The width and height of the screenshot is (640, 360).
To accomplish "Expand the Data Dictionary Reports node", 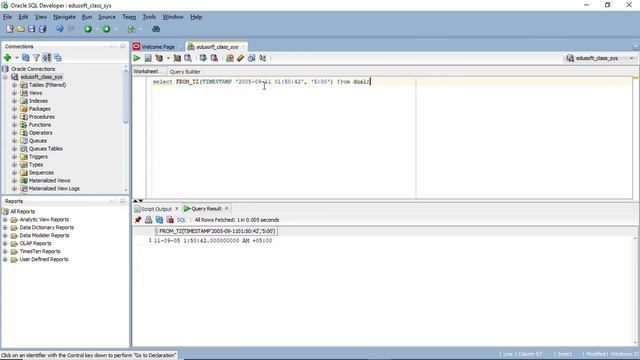I will (5, 227).
